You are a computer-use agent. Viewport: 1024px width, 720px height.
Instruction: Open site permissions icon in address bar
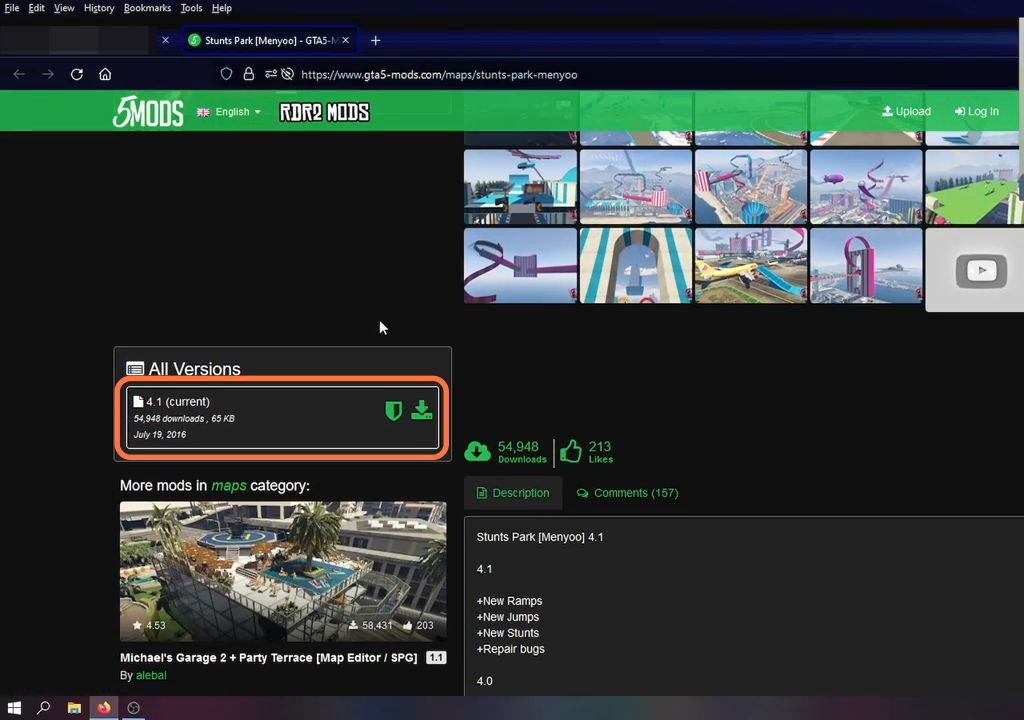click(270, 74)
